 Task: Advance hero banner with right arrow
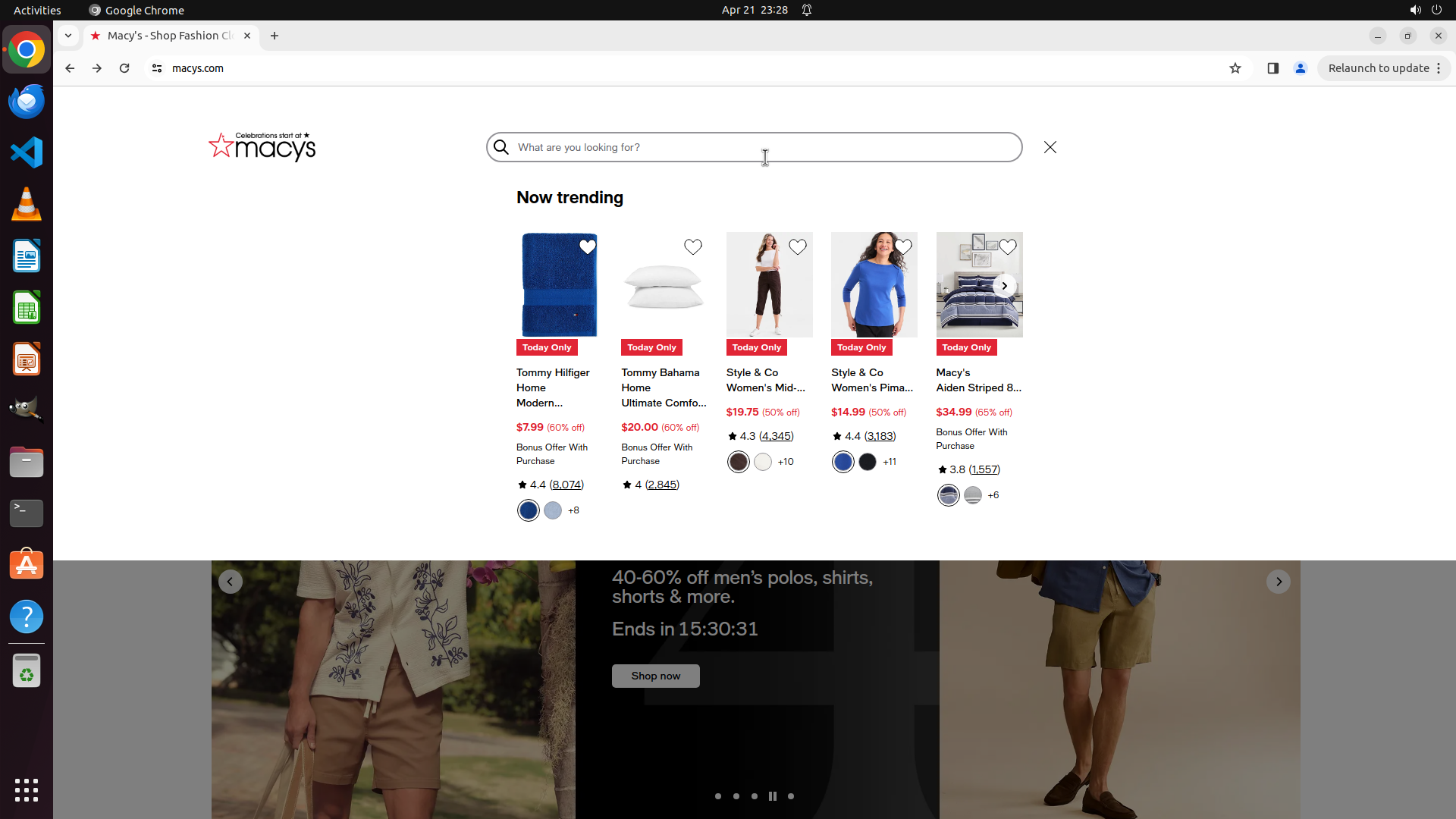tap(1278, 582)
